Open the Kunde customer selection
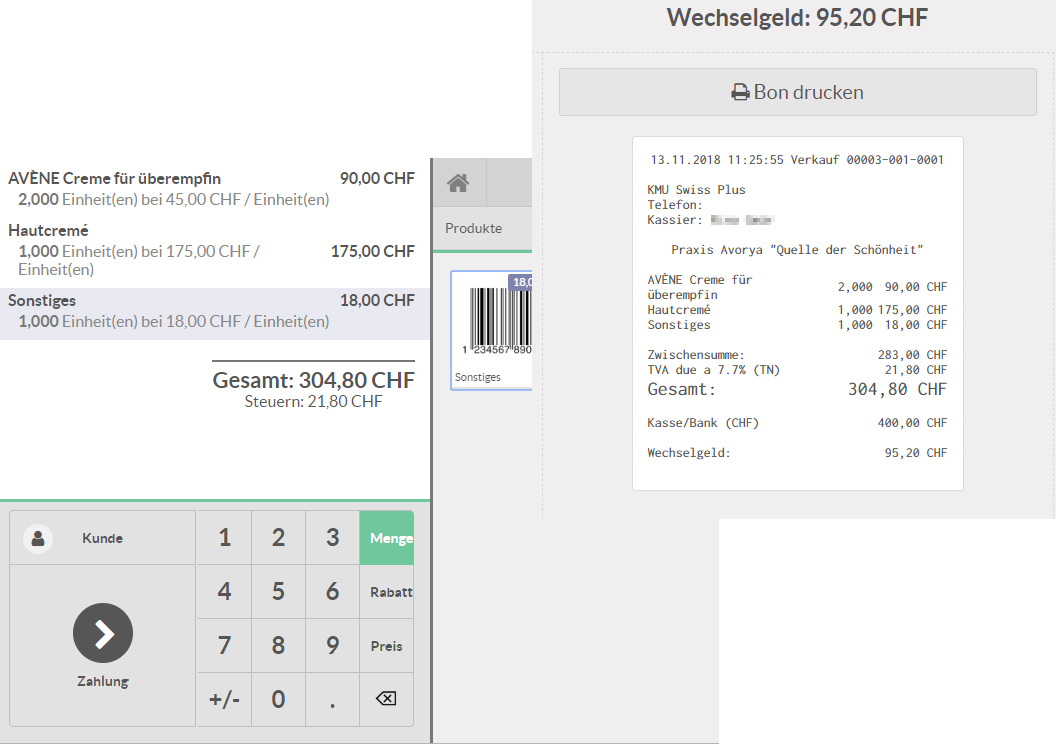Screen dimensions: 1056x750 [x=102, y=538]
